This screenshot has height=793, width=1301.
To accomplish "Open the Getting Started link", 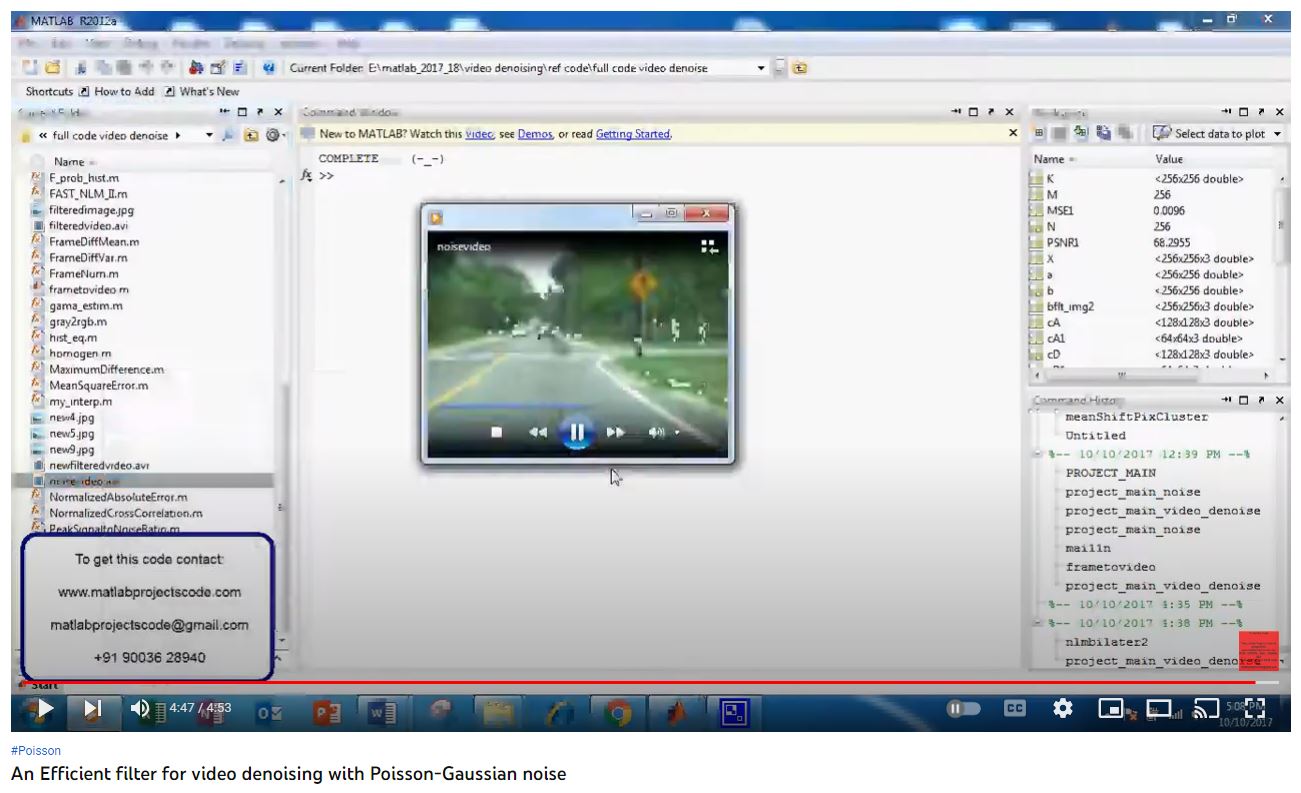I will click(633, 134).
